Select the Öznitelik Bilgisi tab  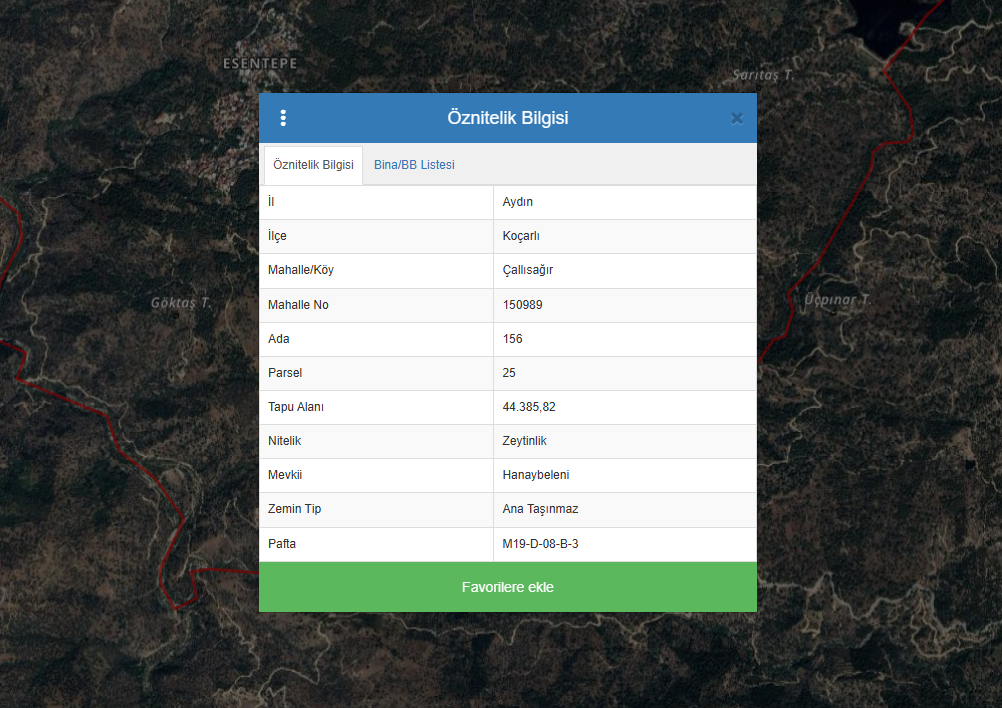point(313,165)
